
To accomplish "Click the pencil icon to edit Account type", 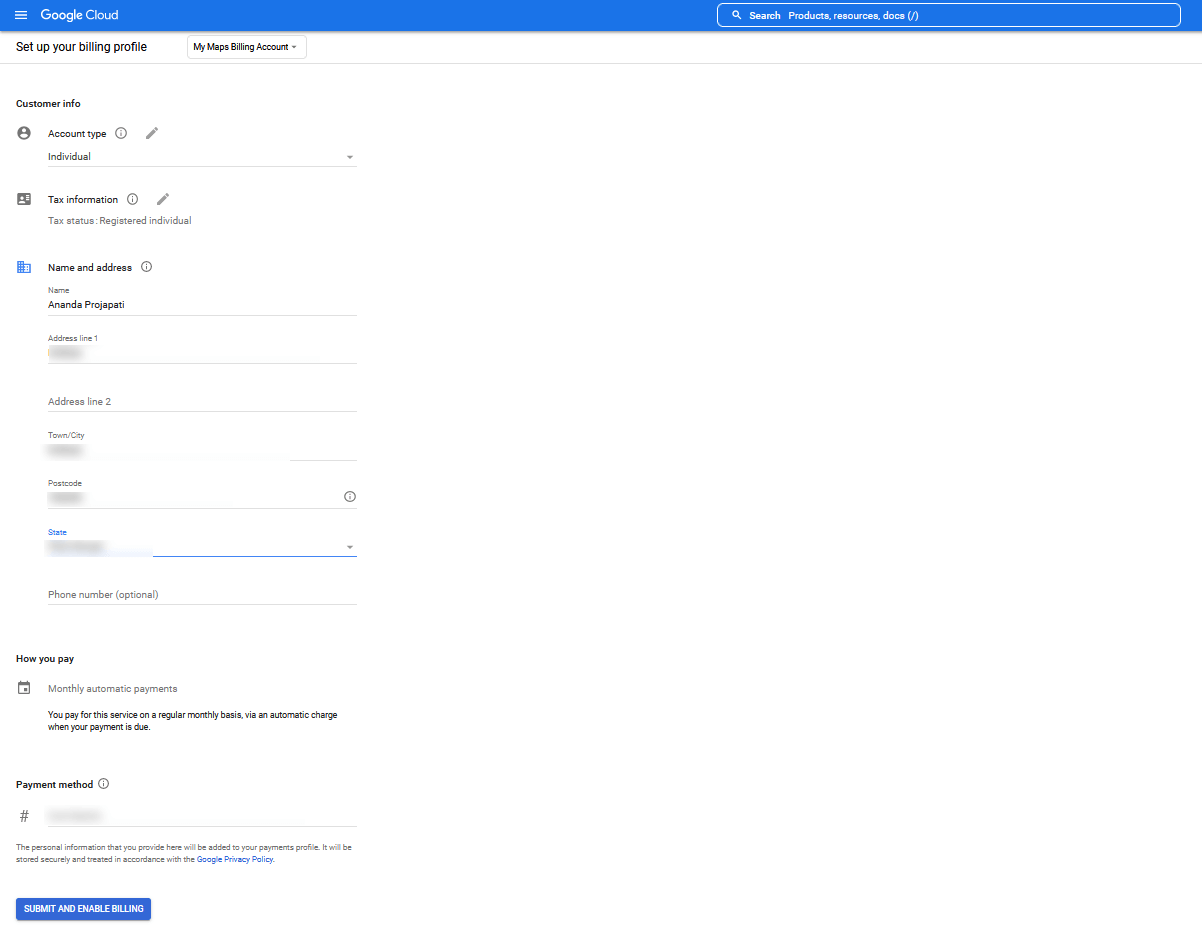I will click(151, 132).
